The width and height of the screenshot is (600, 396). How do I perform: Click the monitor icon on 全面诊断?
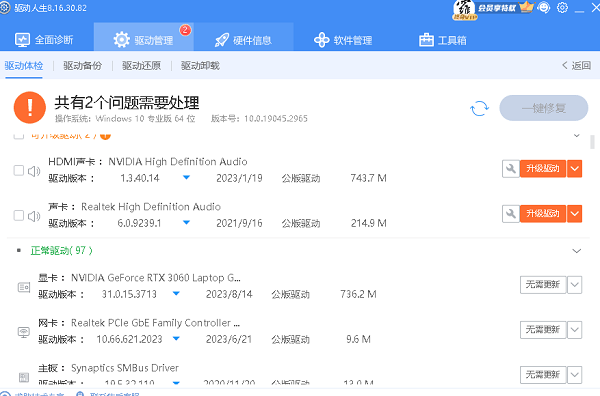[x=22, y=40]
